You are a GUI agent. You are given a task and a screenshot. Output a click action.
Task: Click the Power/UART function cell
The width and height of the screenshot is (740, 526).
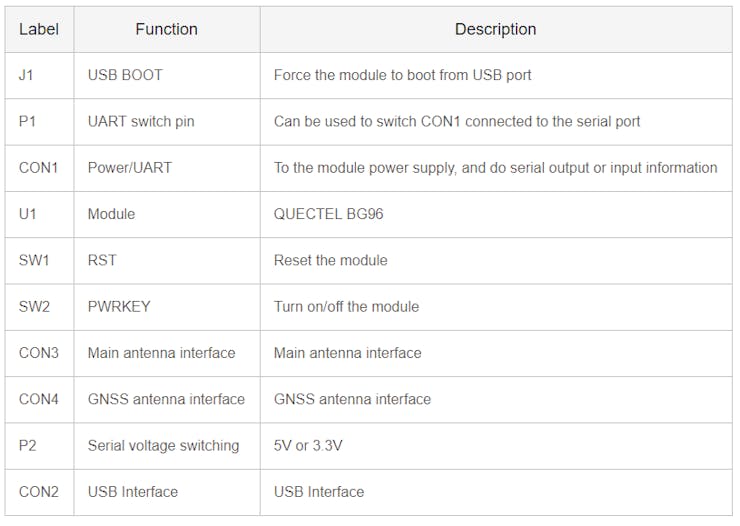(167, 168)
